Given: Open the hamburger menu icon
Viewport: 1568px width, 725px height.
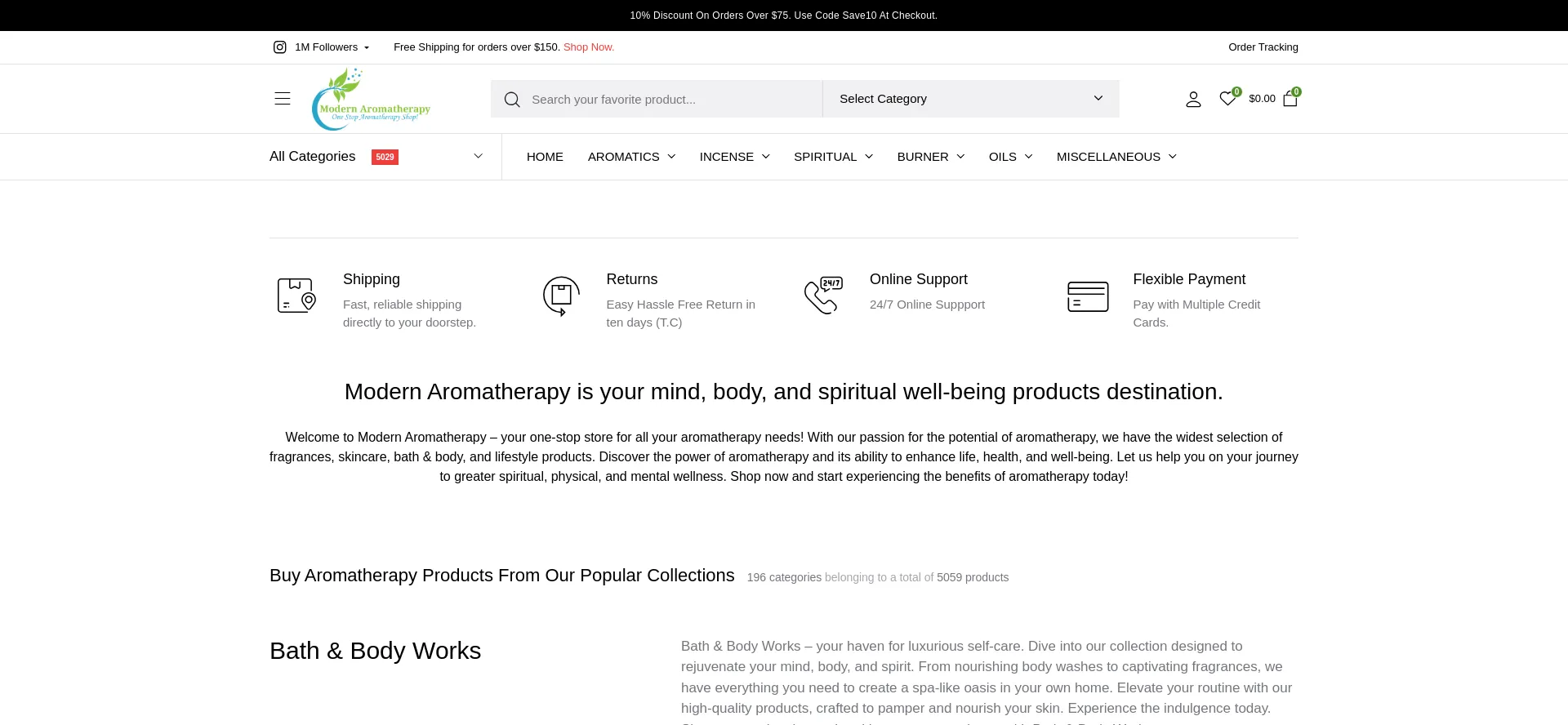Looking at the screenshot, I should (x=283, y=99).
